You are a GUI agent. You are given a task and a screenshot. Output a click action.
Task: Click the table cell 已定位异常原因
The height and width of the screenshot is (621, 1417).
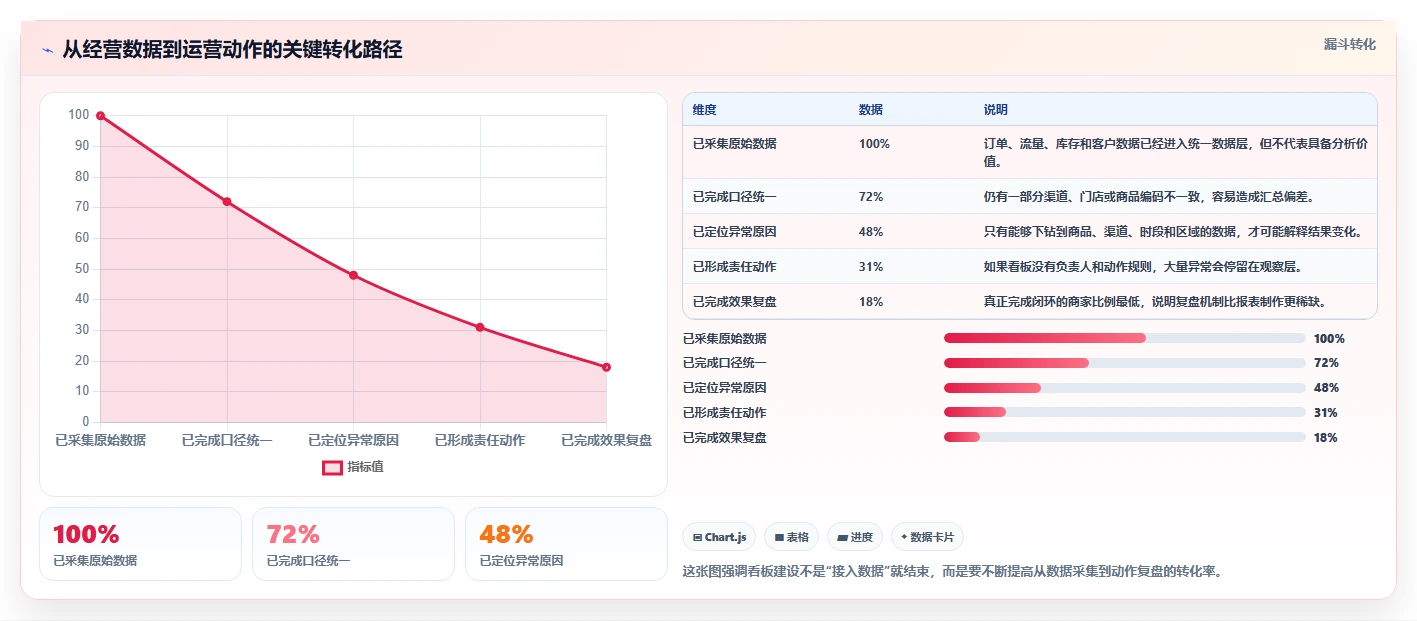[x=735, y=232]
